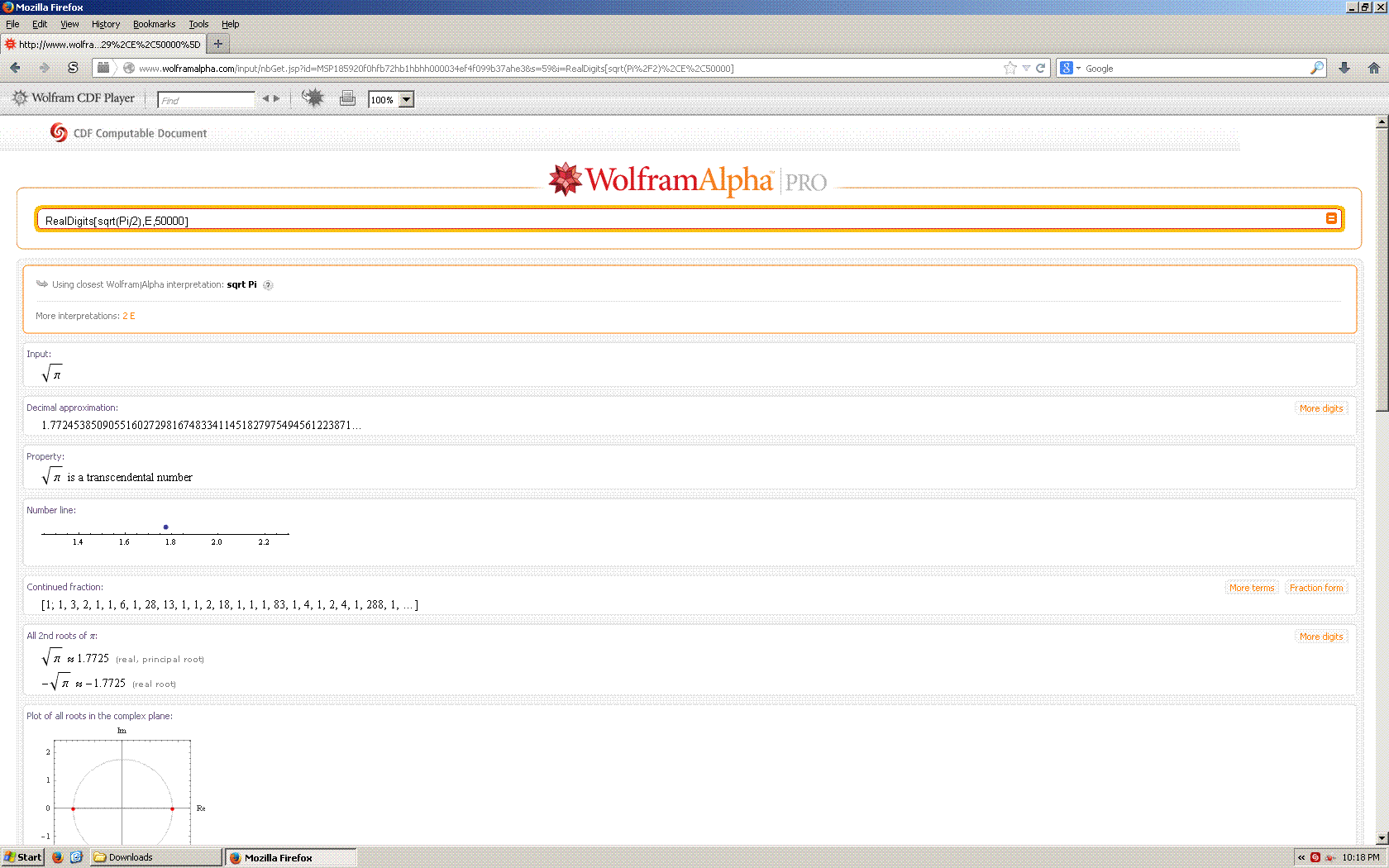This screenshot has width=1389, height=868.
Task: Click the continued fraction list [1; 1, 3, 2...]
Action: click(230, 605)
